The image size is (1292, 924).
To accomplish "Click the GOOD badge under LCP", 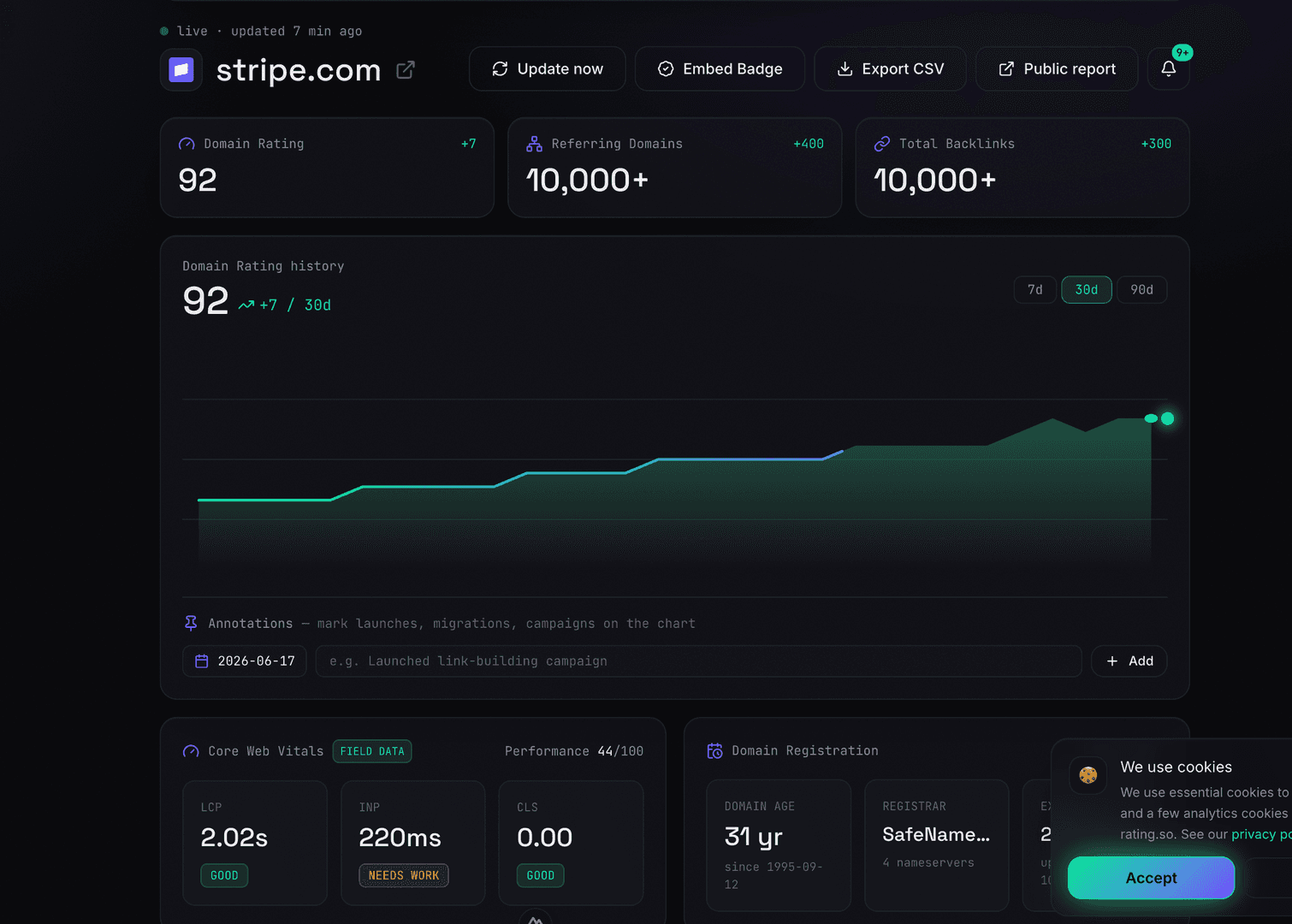I will tap(224, 875).
